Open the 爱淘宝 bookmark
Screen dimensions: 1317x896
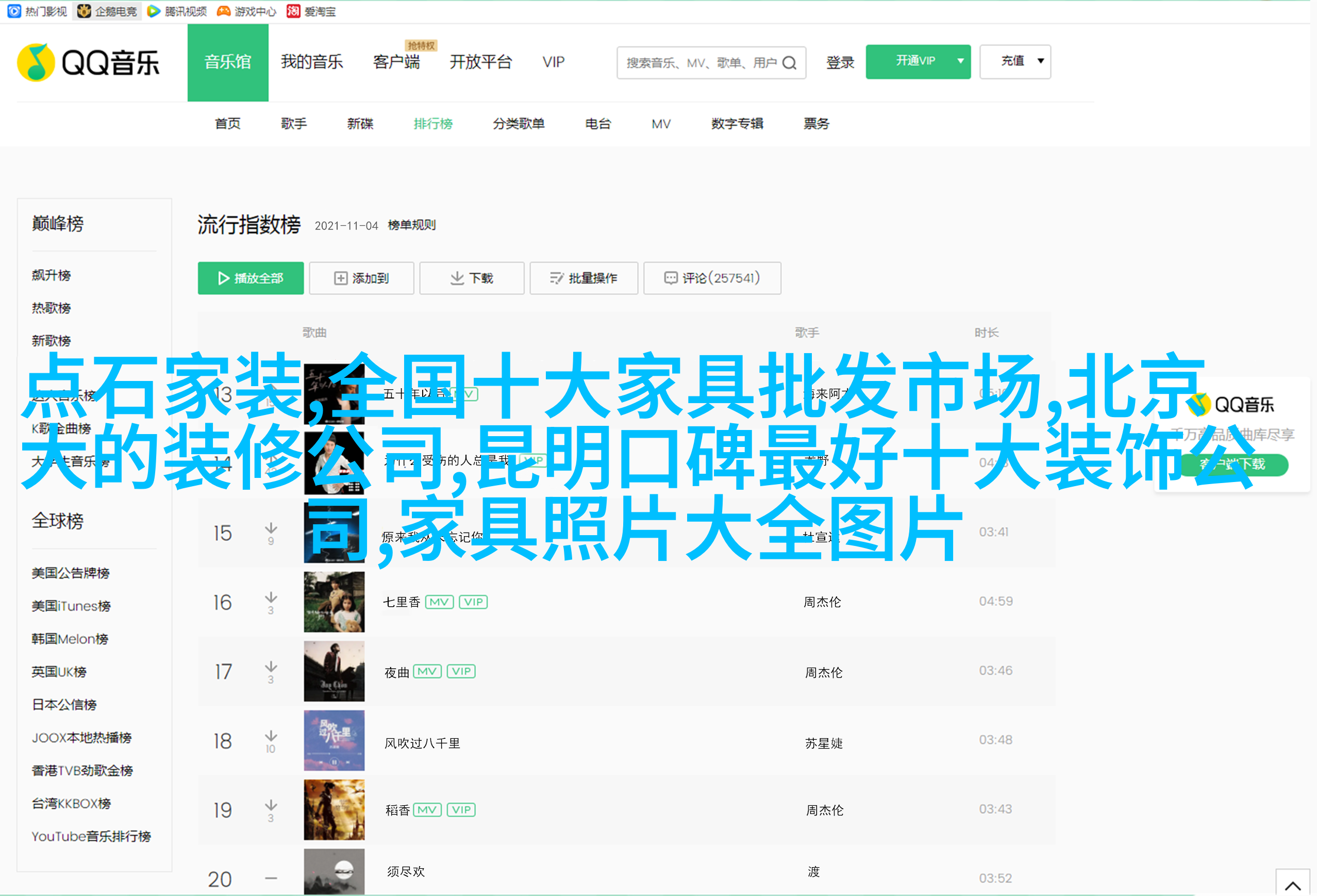(311, 11)
